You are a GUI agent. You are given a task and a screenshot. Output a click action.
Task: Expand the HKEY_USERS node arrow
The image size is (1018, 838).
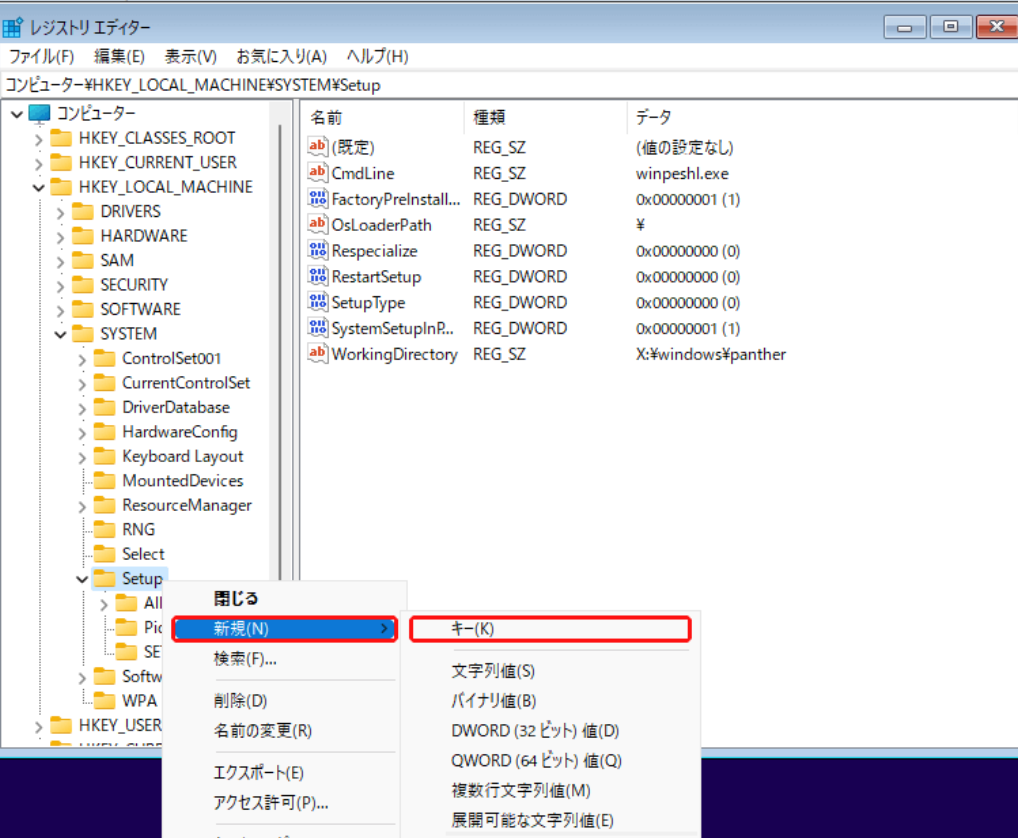click(x=38, y=726)
